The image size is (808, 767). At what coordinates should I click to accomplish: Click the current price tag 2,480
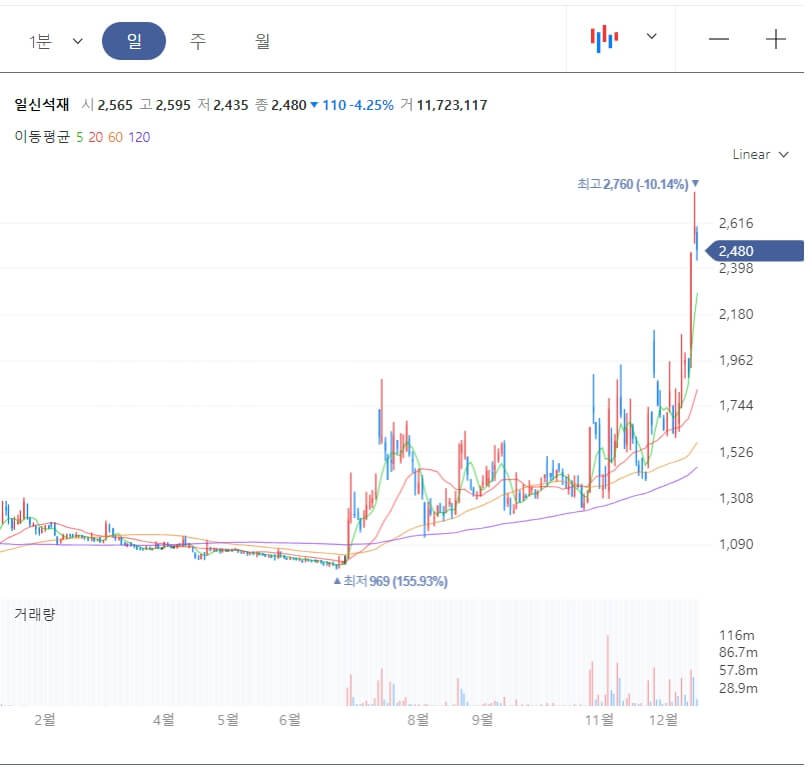pos(754,251)
